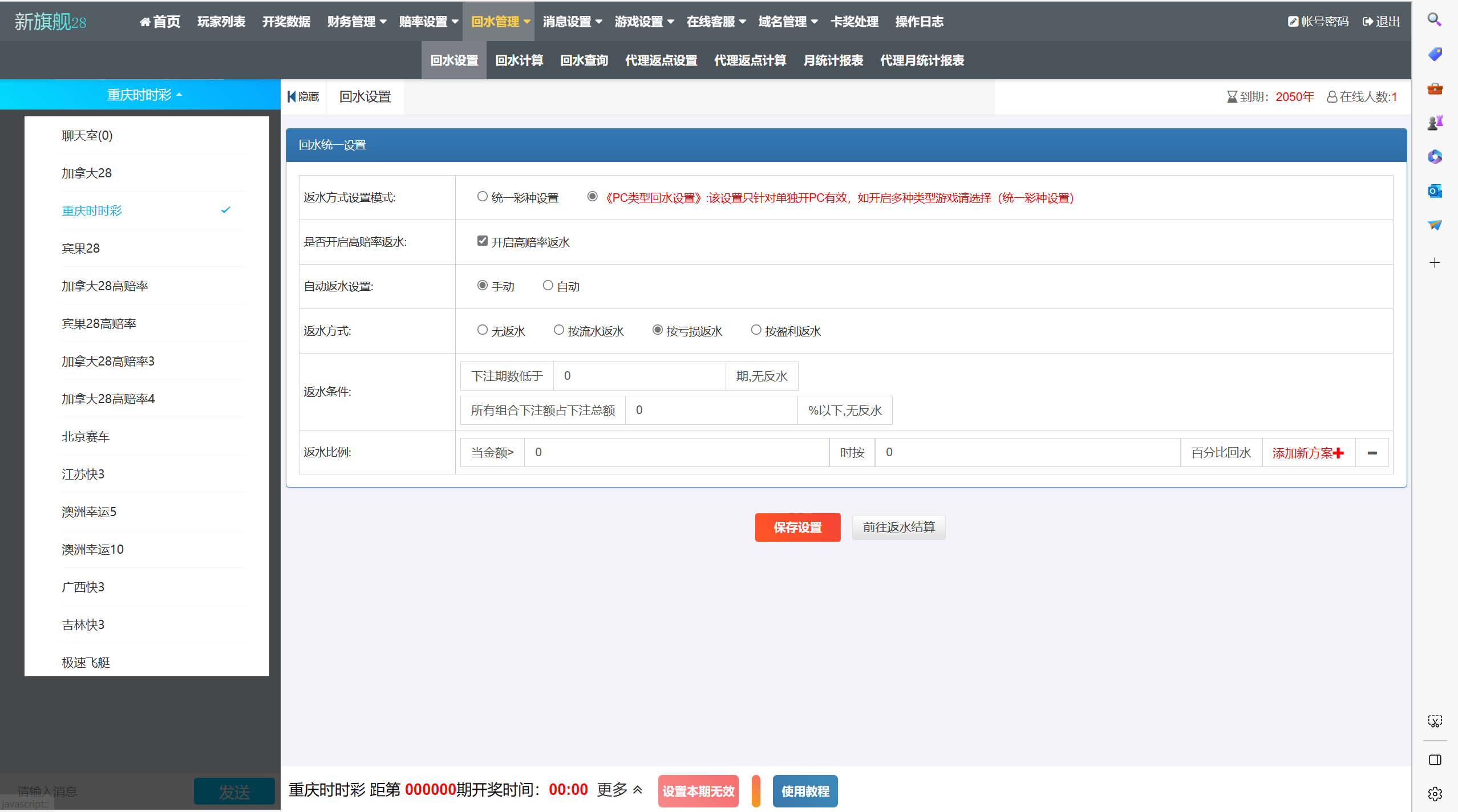Expand the 消息设置 dropdown menu
This screenshot has height=812, width=1458.
pyautogui.click(x=572, y=22)
